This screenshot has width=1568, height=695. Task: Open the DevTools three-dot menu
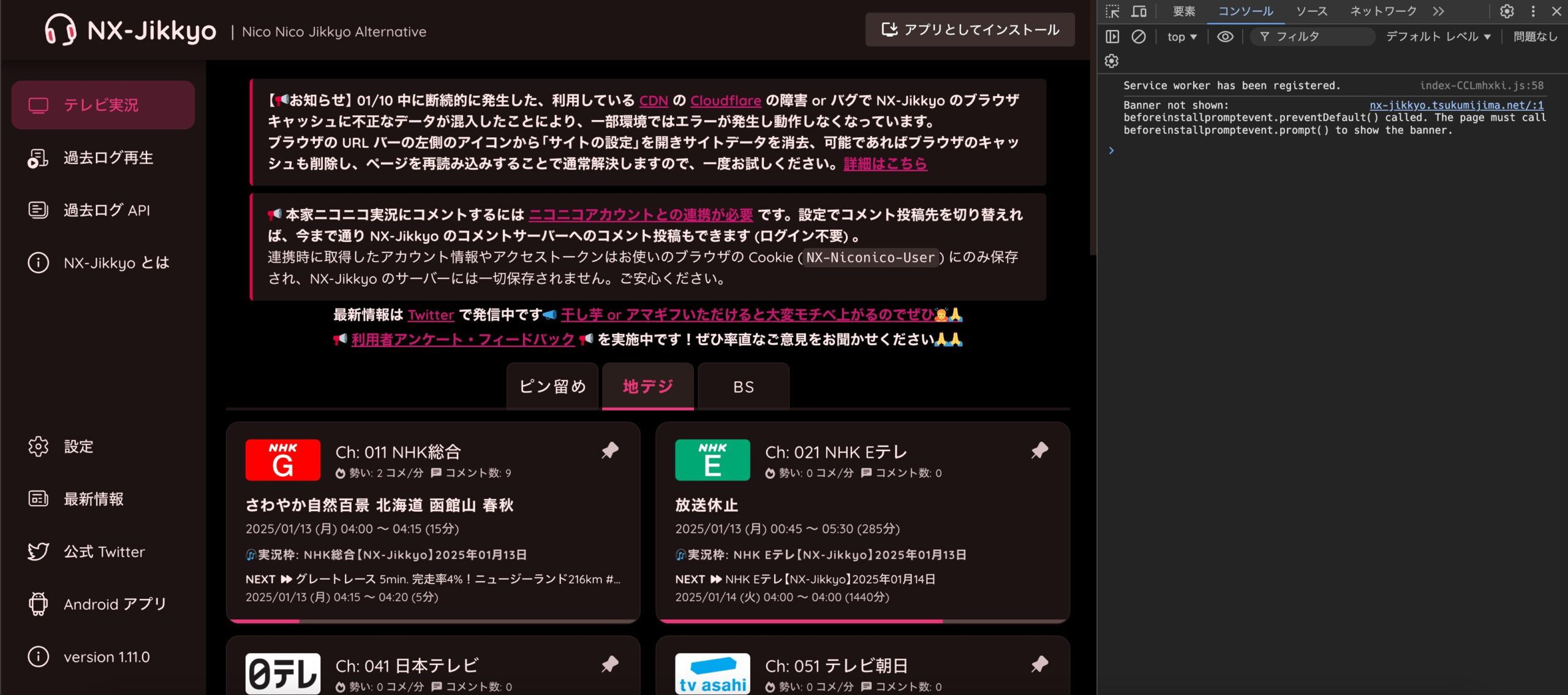tap(1533, 11)
